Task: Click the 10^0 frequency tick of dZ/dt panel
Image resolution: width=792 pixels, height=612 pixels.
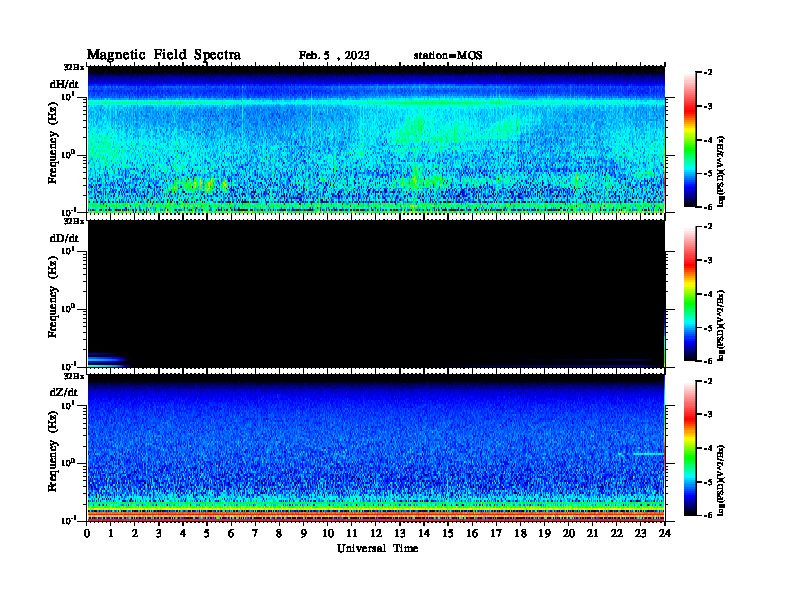Action: coord(68,463)
